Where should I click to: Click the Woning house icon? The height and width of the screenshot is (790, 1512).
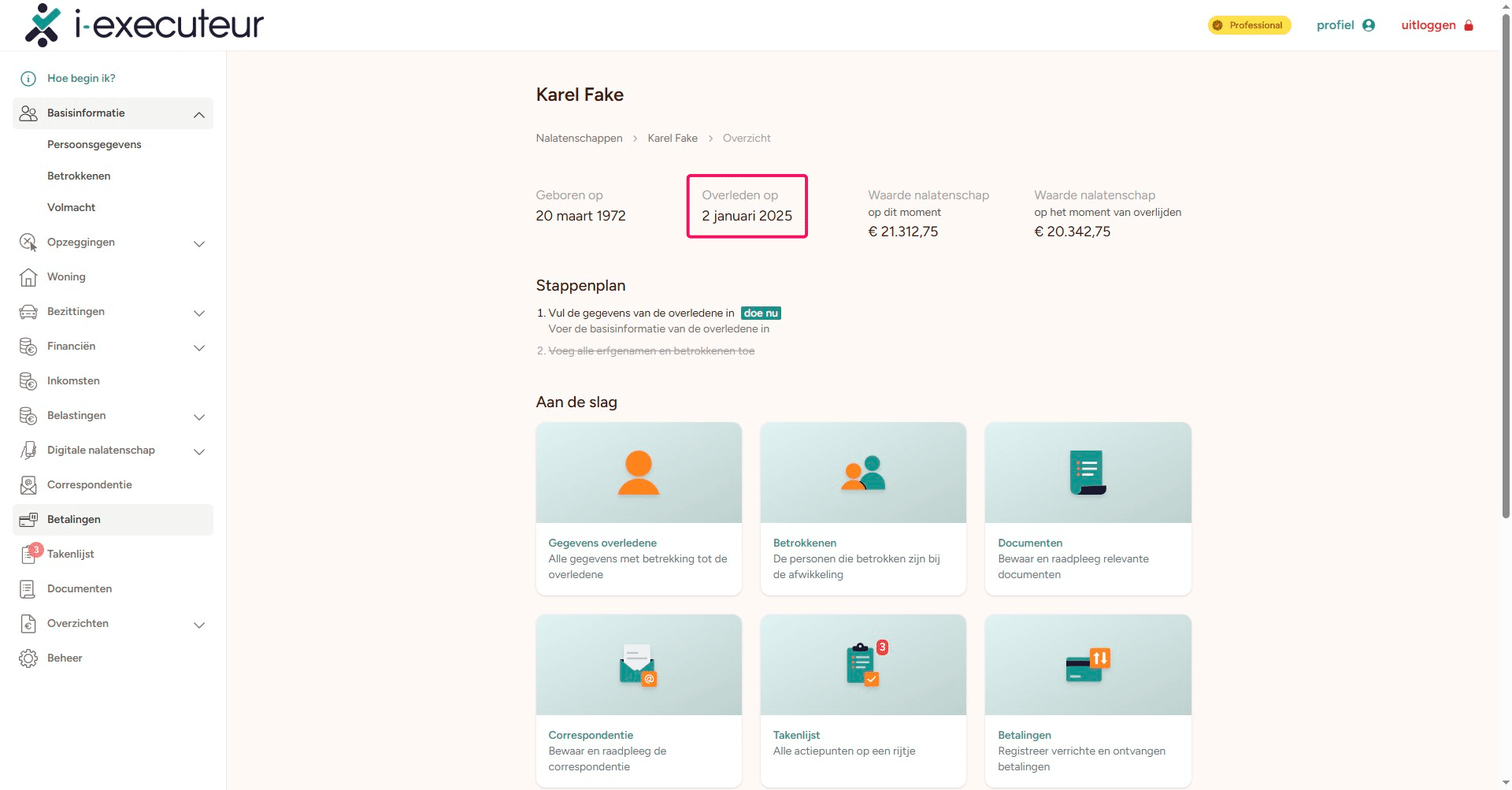tap(28, 277)
